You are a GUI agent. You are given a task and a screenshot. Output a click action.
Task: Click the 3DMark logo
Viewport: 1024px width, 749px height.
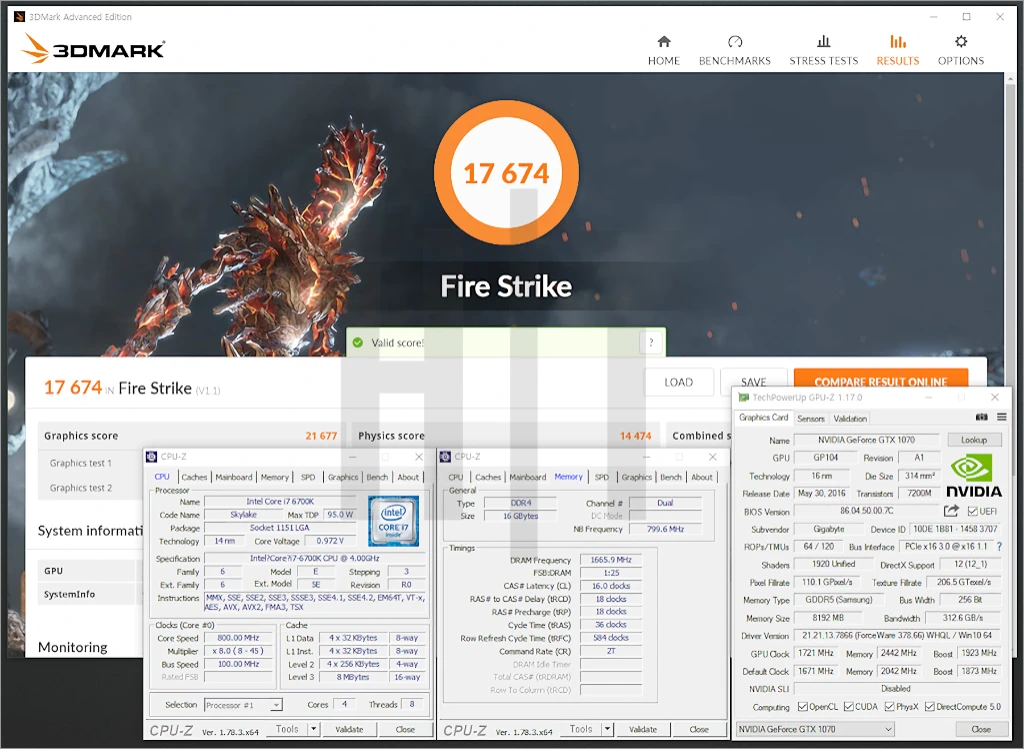[93, 49]
